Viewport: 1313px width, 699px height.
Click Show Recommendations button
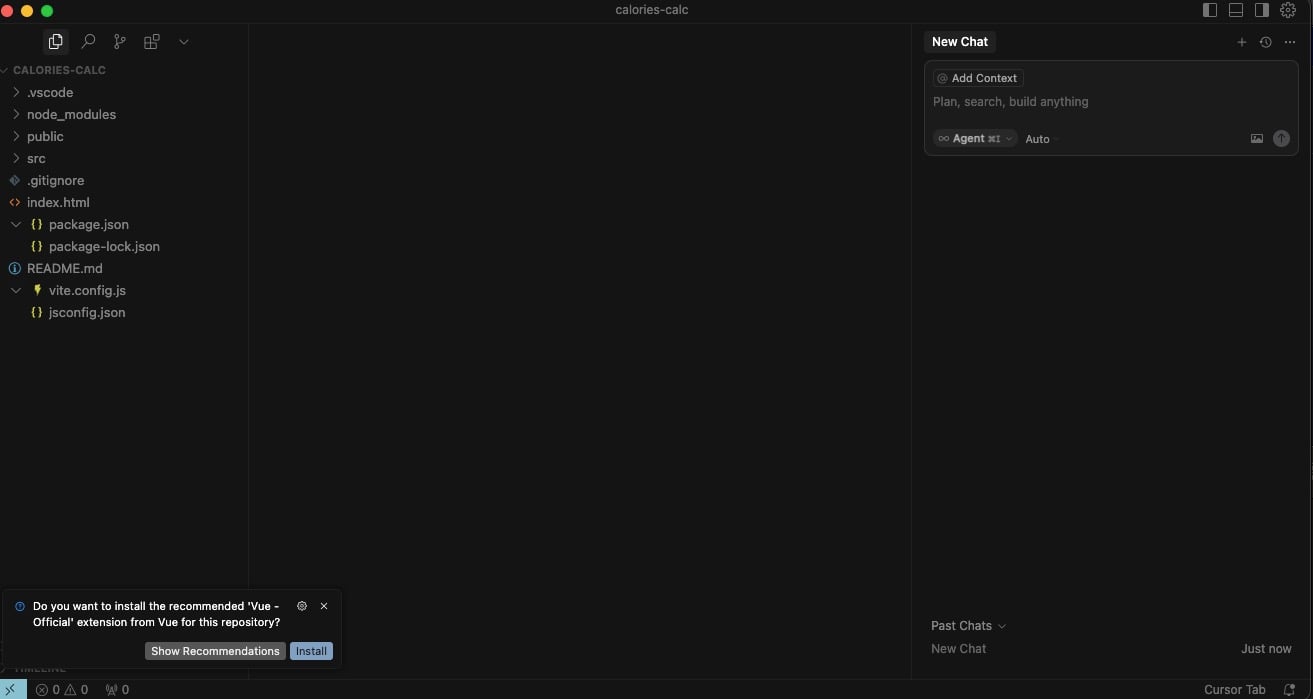[215, 651]
